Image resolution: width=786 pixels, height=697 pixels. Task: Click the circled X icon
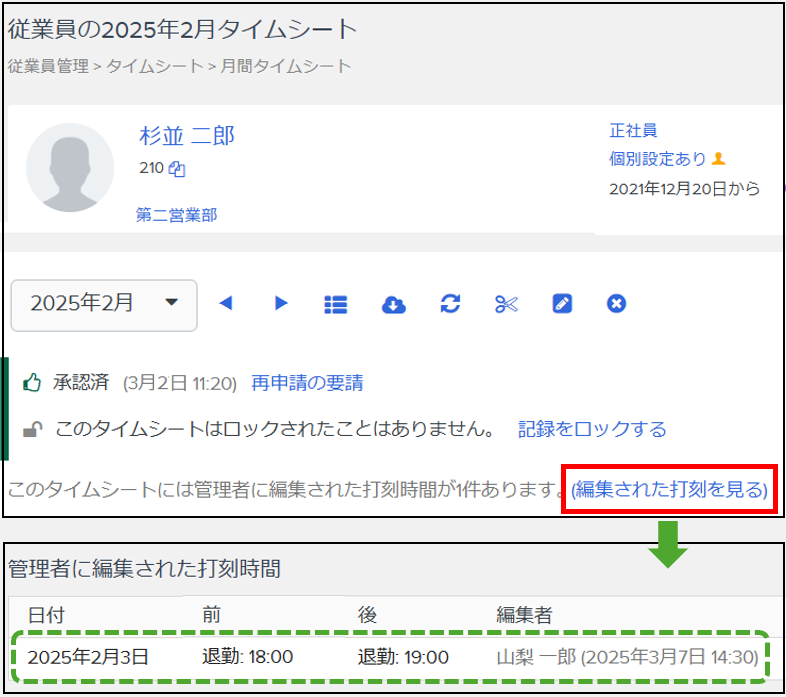pyautogui.click(x=616, y=303)
